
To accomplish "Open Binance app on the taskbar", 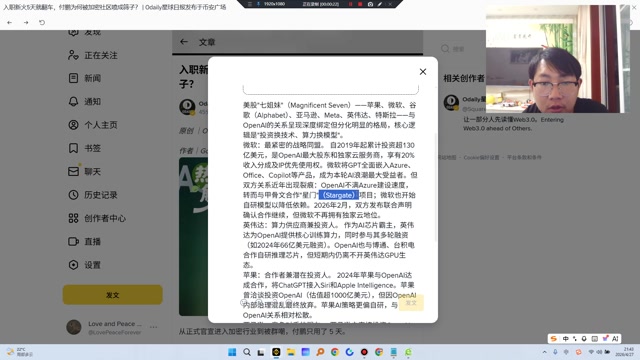I will pos(276,352).
